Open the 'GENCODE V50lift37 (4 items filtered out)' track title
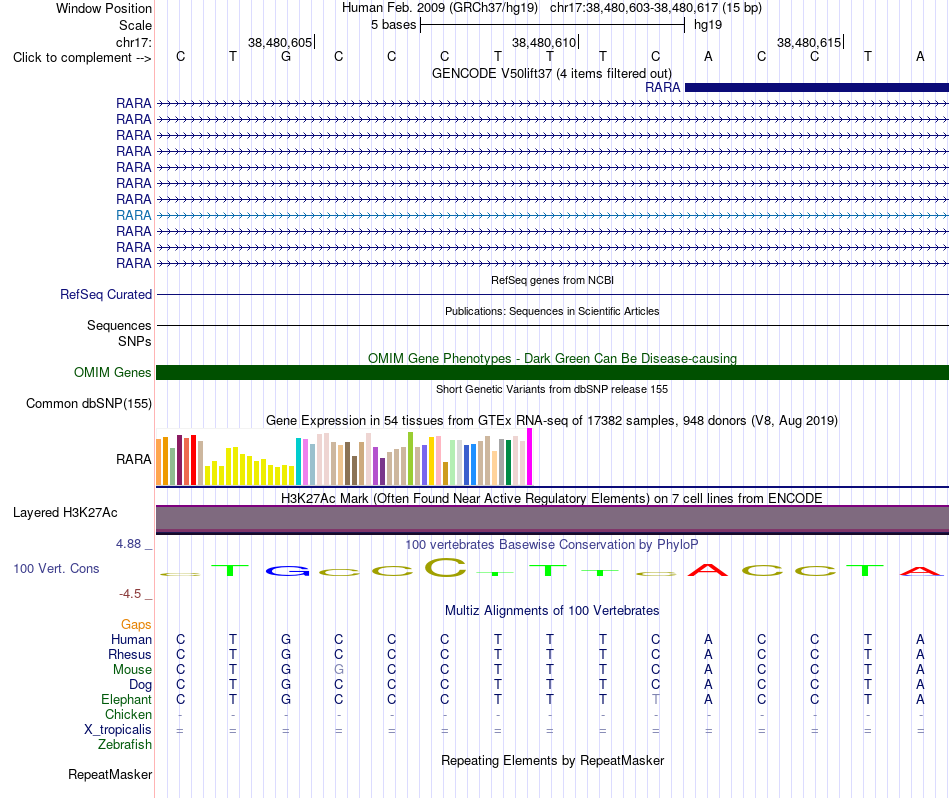Image resolution: width=950 pixels, height=798 pixels. 551,73
